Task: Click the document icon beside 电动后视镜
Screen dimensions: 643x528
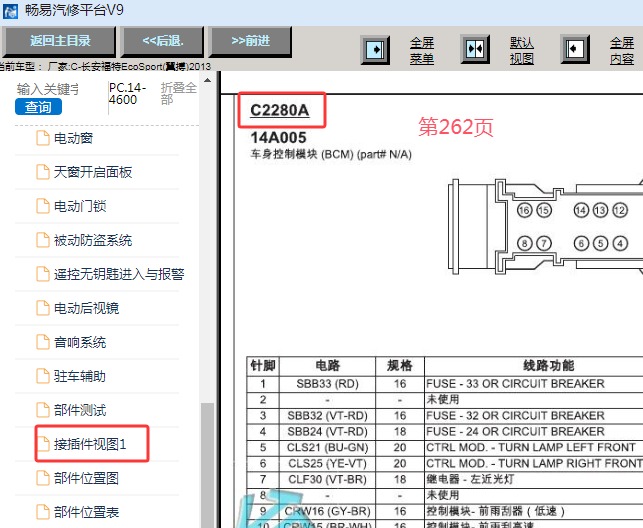Action: click(43, 308)
